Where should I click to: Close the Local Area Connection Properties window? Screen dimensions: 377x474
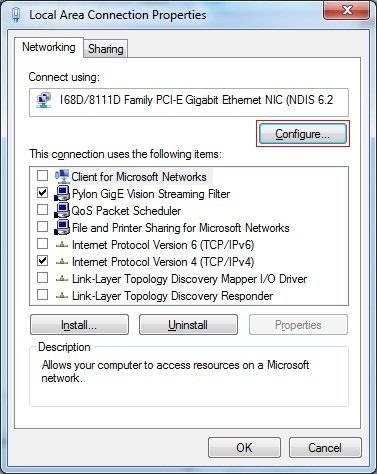click(347, 10)
